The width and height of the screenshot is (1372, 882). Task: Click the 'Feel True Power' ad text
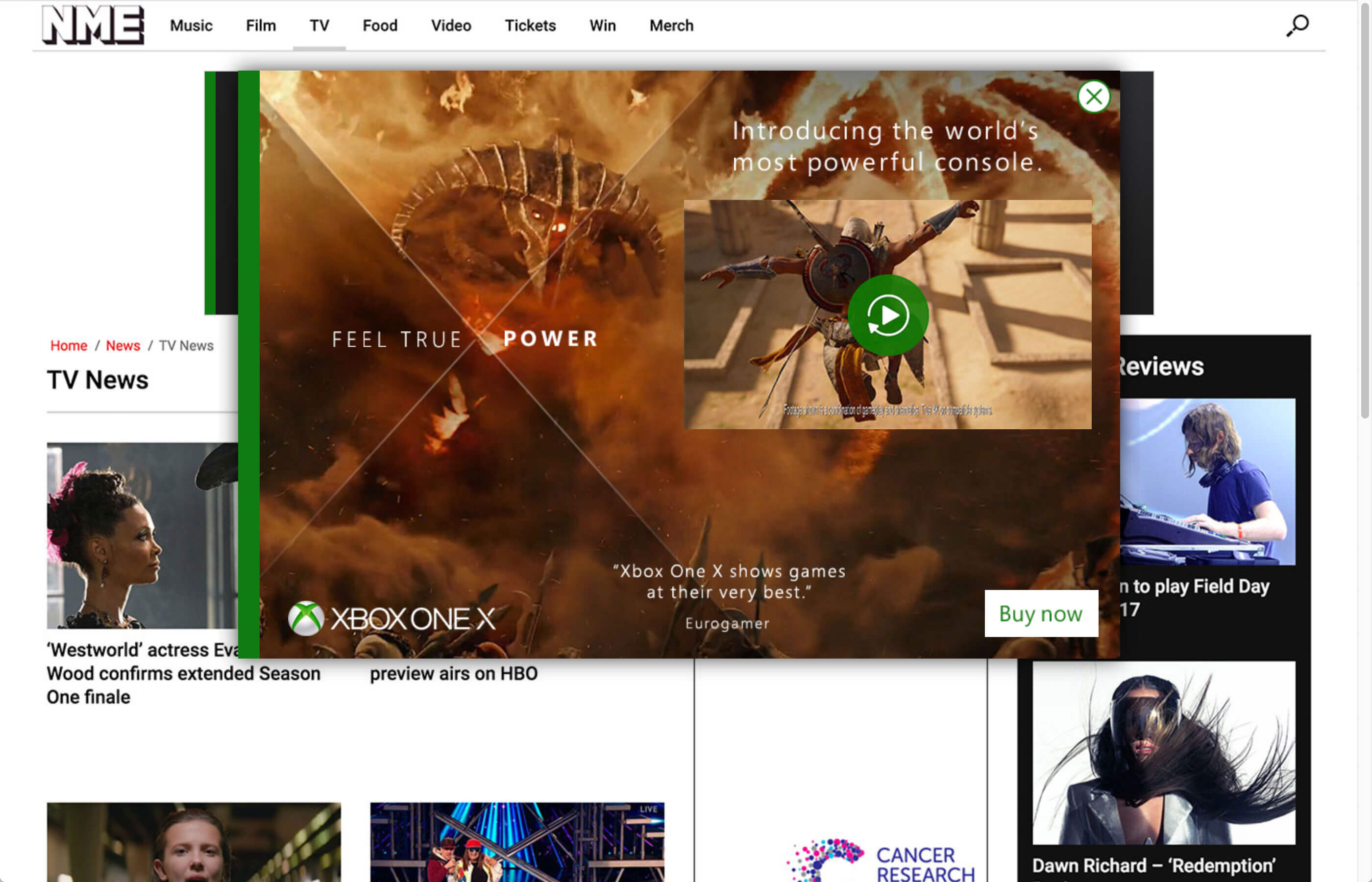click(x=465, y=339)
